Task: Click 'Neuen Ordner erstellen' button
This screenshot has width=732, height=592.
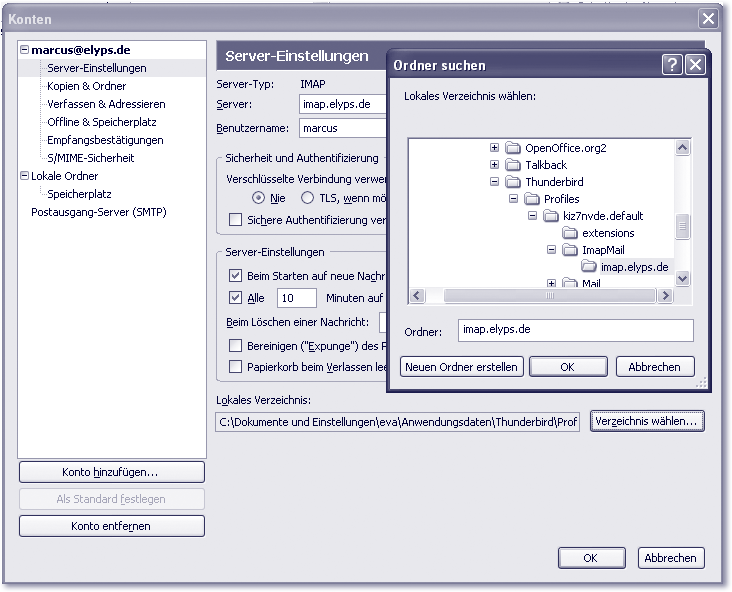Action: click(461, 367)
